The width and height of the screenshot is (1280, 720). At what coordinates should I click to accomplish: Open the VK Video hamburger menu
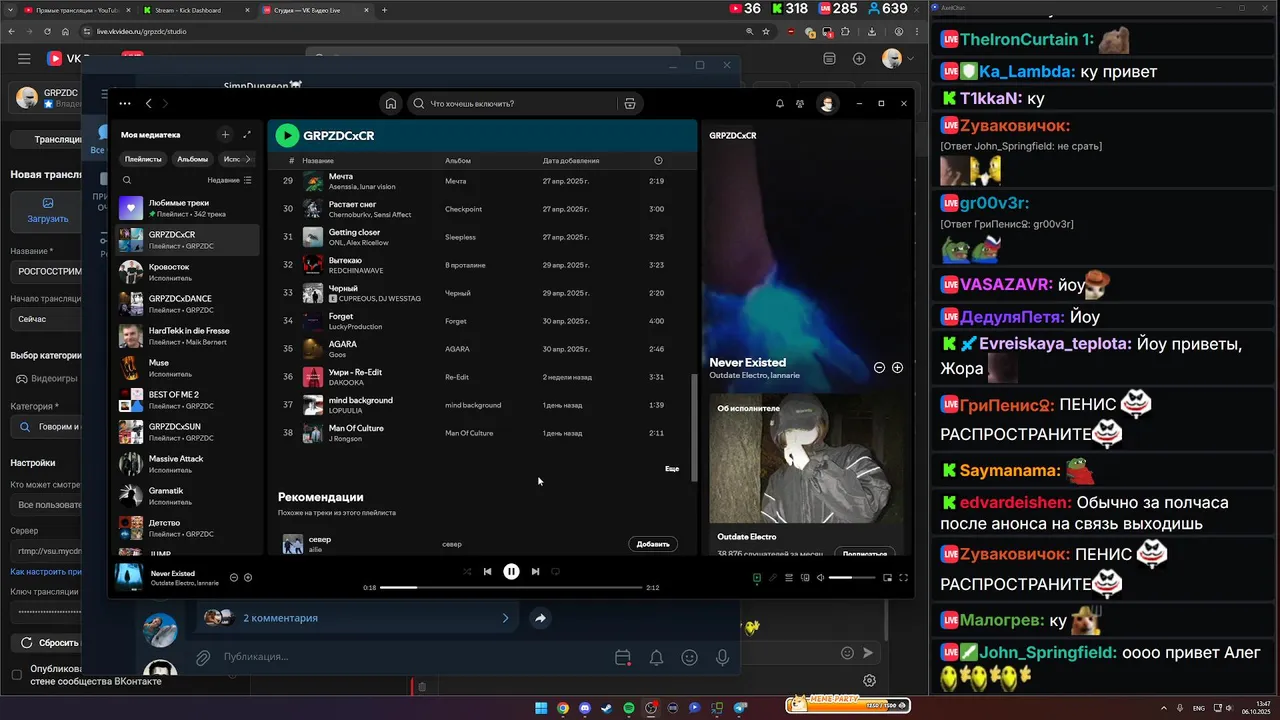tap(24, 59)
